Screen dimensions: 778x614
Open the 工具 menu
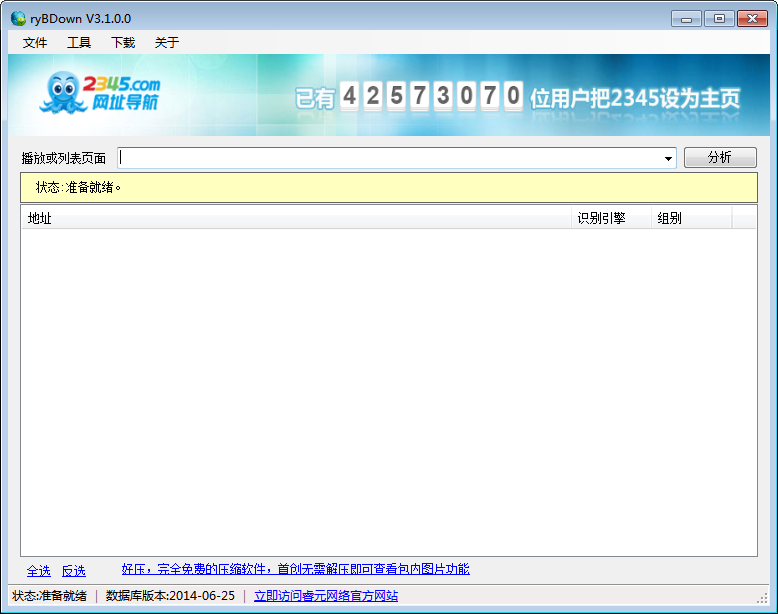coord(79,43)
